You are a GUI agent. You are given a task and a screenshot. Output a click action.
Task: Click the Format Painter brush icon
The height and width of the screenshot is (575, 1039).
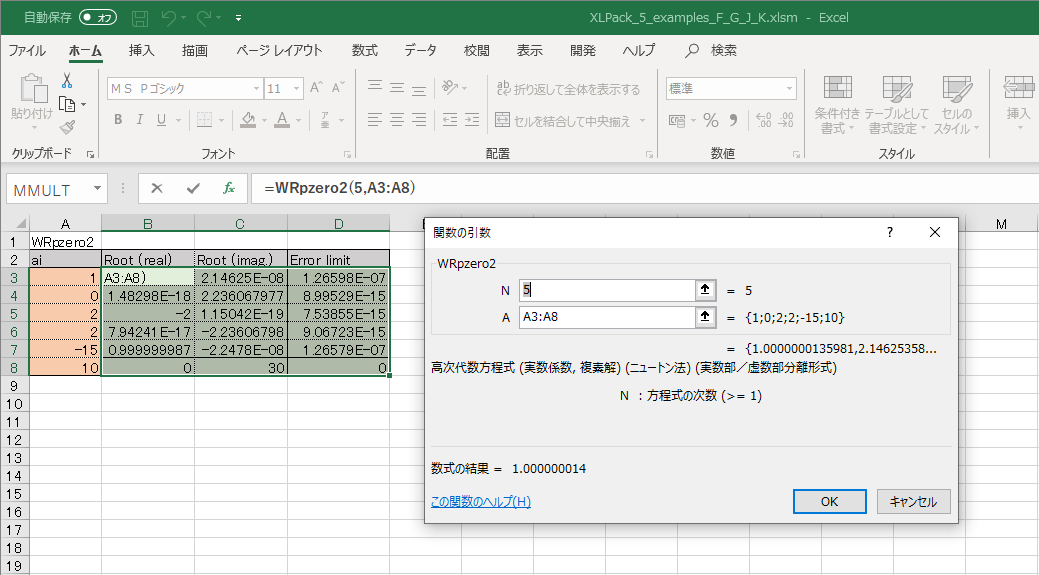tap(67, 127)
